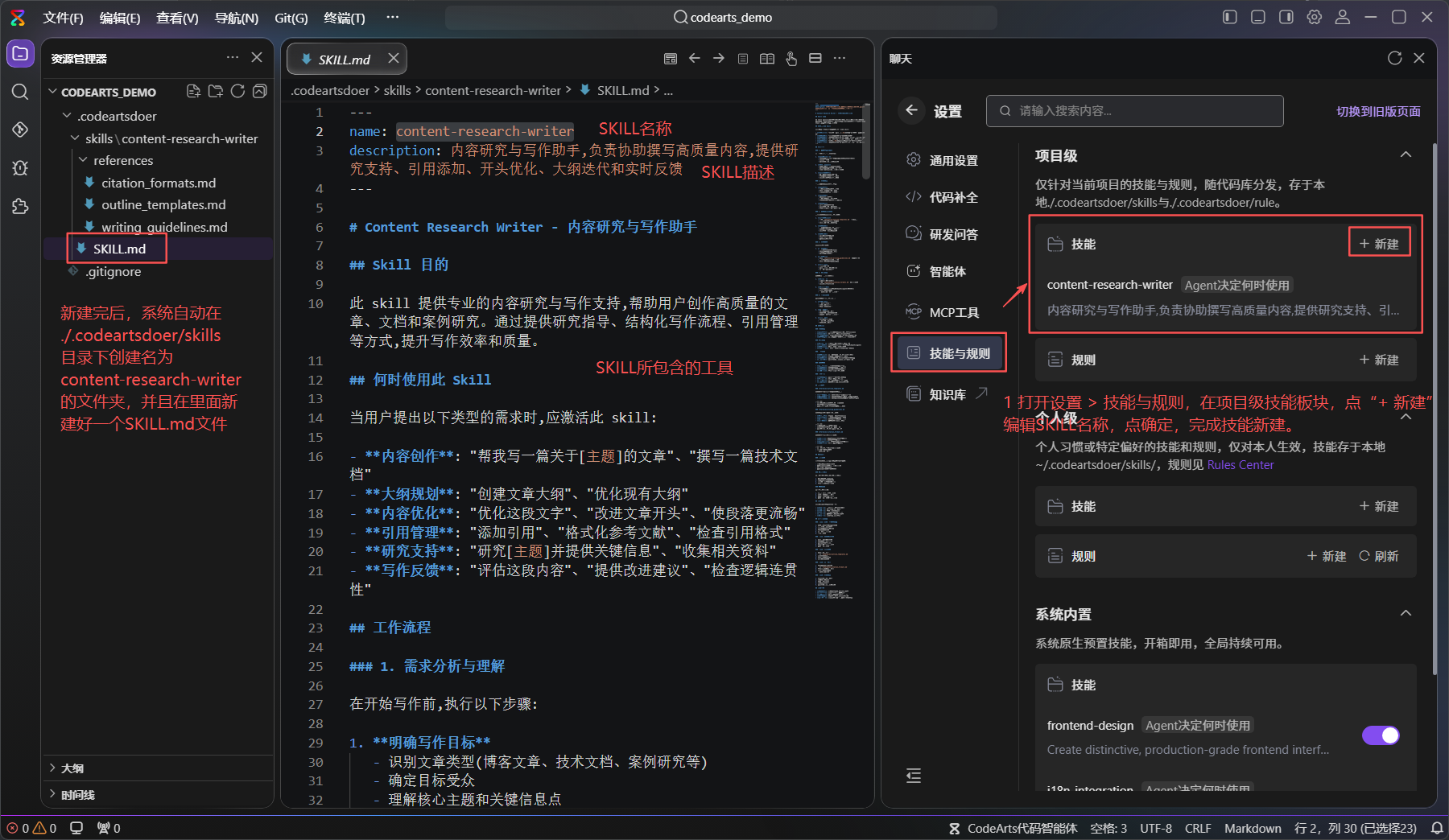Collapse skills\content-research-writer folder
1449x840 pixels.
tap(75, 138)
